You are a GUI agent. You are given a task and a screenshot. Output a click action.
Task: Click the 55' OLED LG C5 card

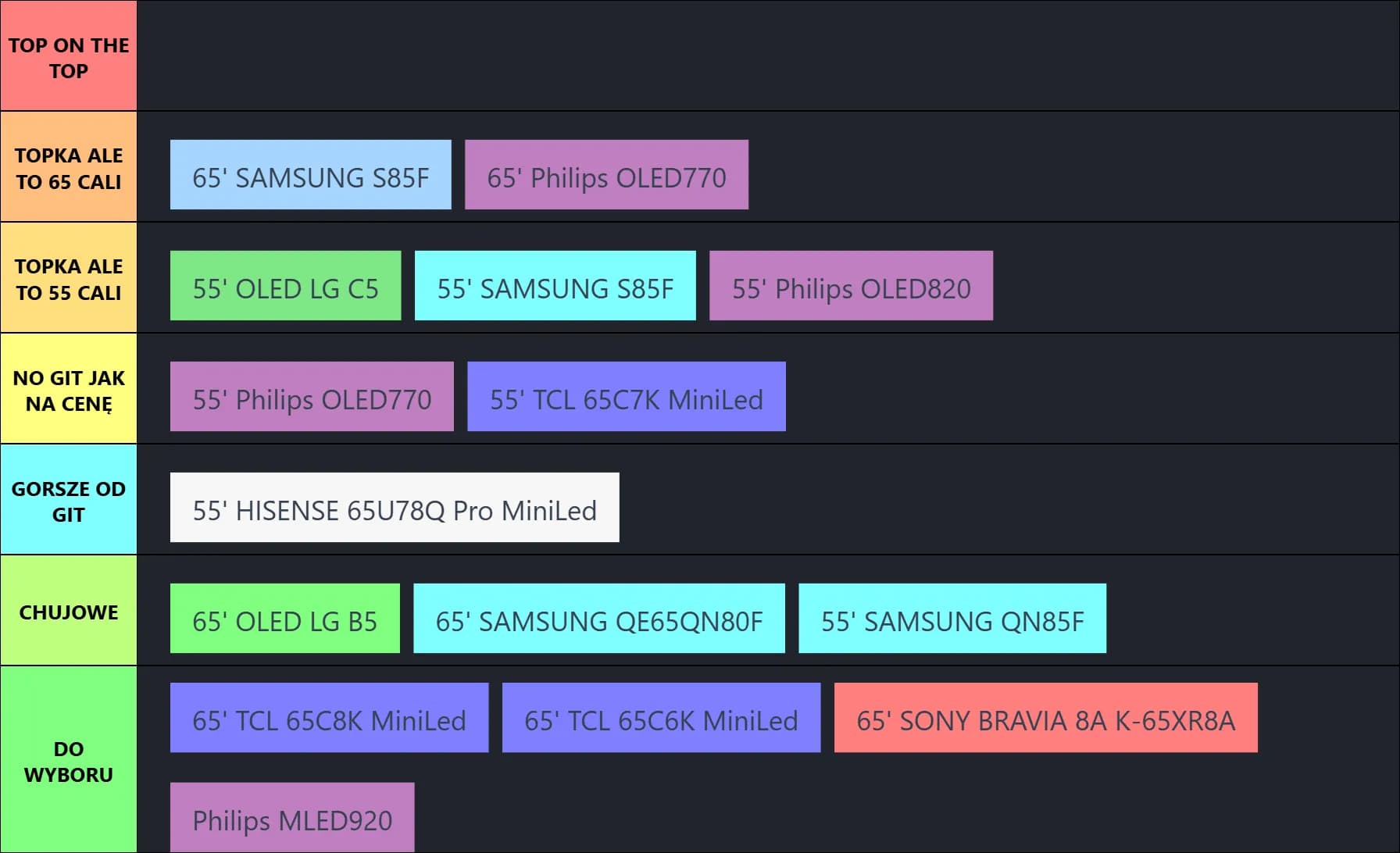click(285, 286)
